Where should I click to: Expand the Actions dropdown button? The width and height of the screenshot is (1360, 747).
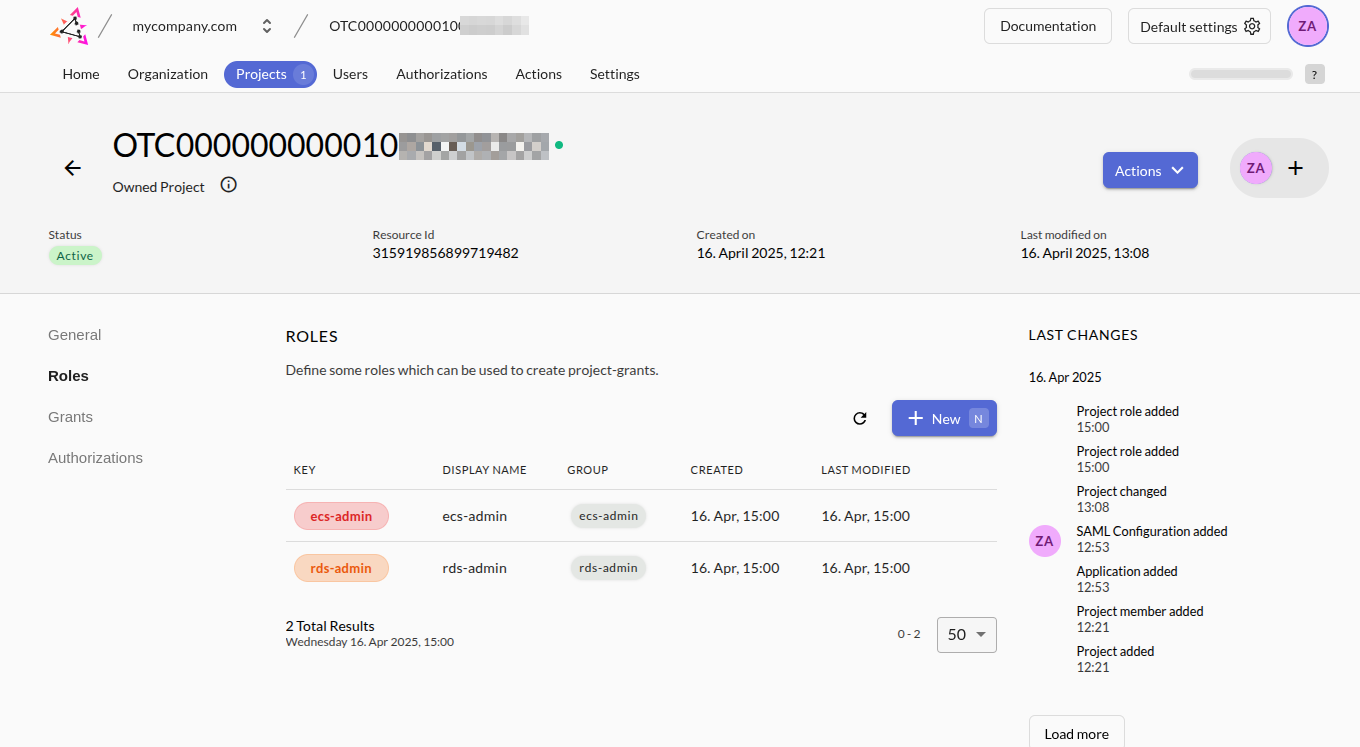tap(1150, 171)
